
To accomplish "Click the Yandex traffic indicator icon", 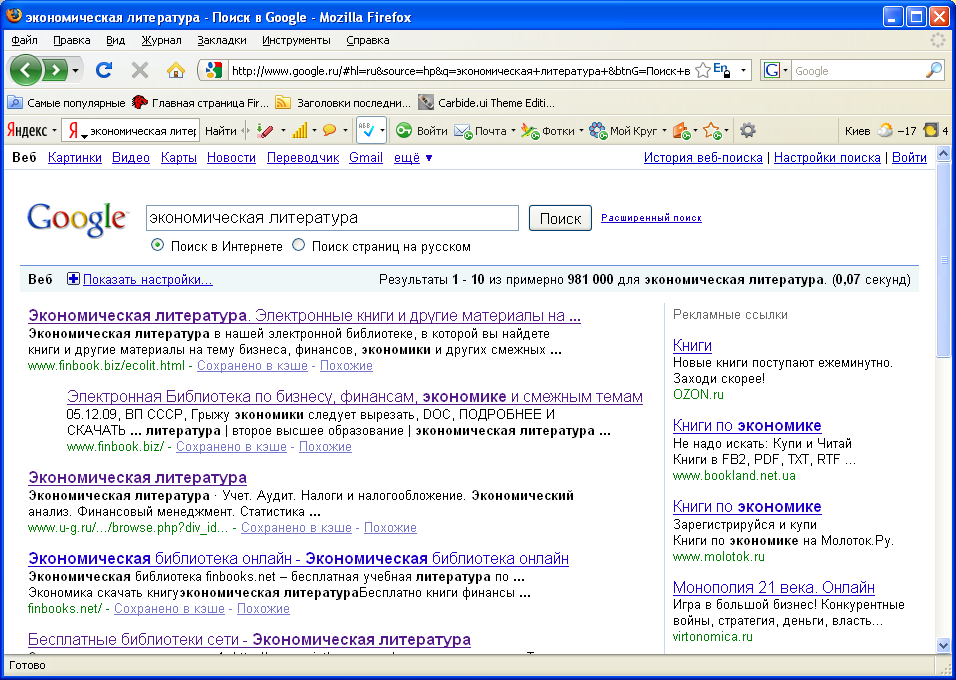I will 931,131.
